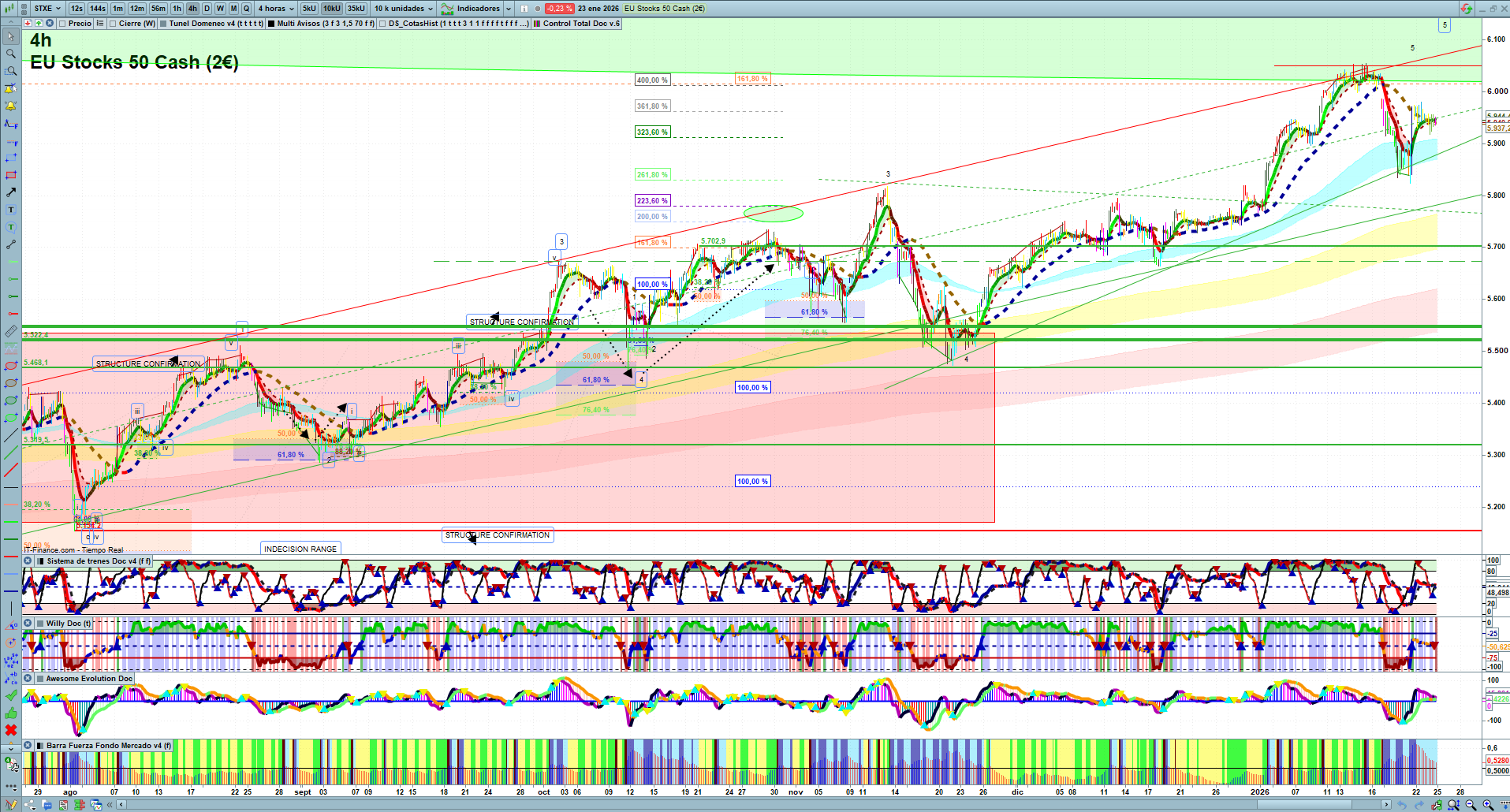
Task: Click the yellow alert bell icon
Action: 11,106
